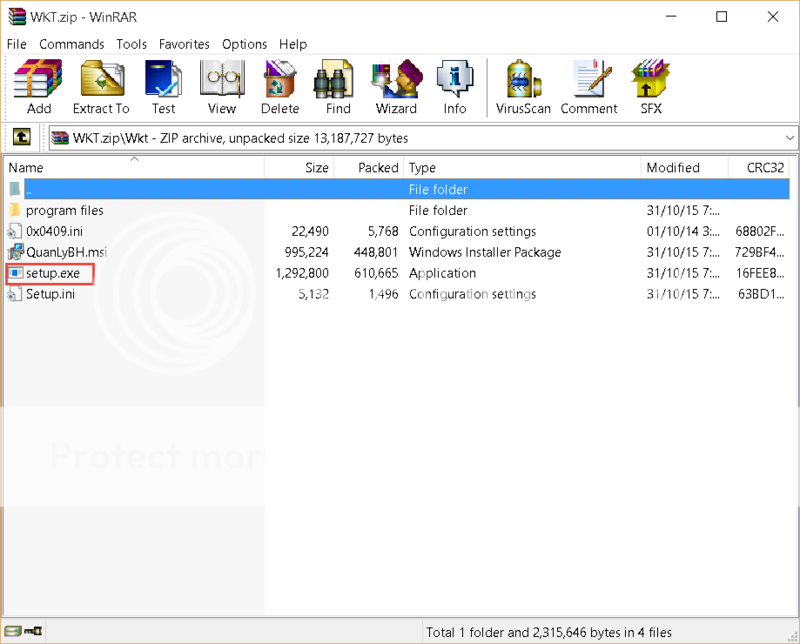
Task: Show archive Info
Action: pos(455,87)
